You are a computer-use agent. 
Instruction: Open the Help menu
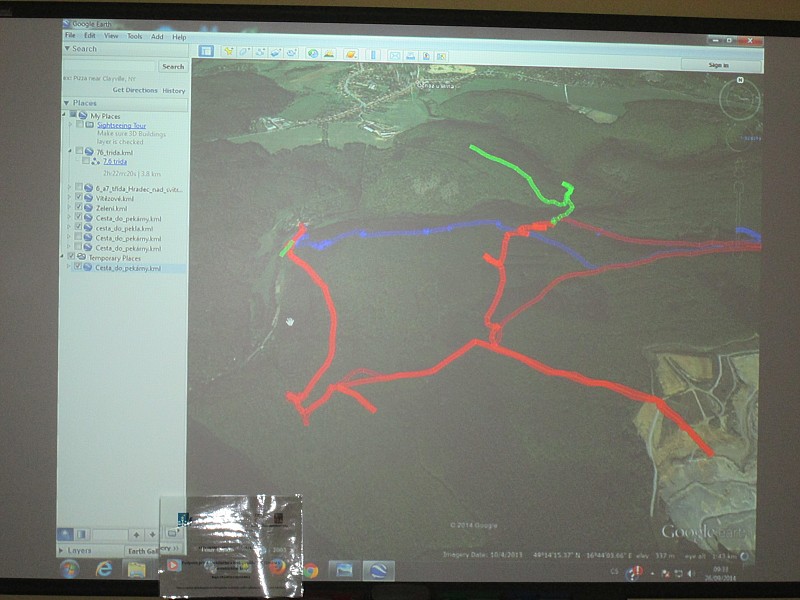(179, 37)
